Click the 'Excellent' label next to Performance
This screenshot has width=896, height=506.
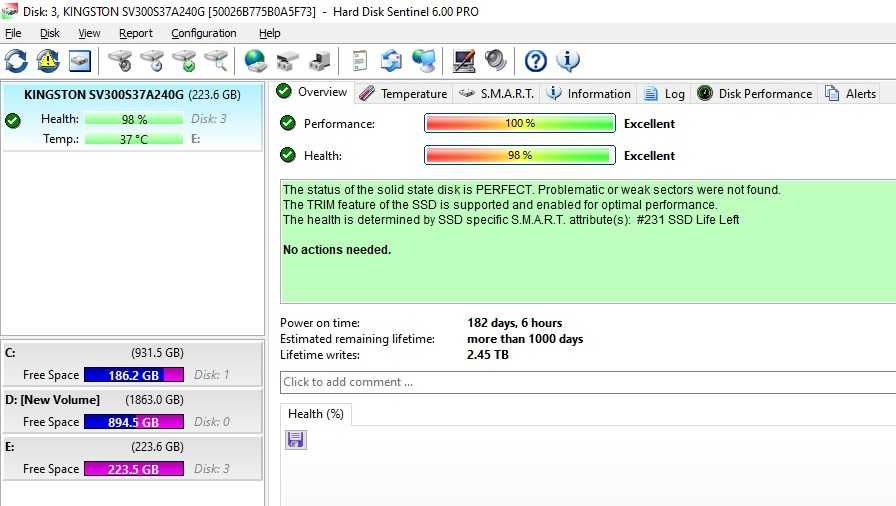point(649,123)
